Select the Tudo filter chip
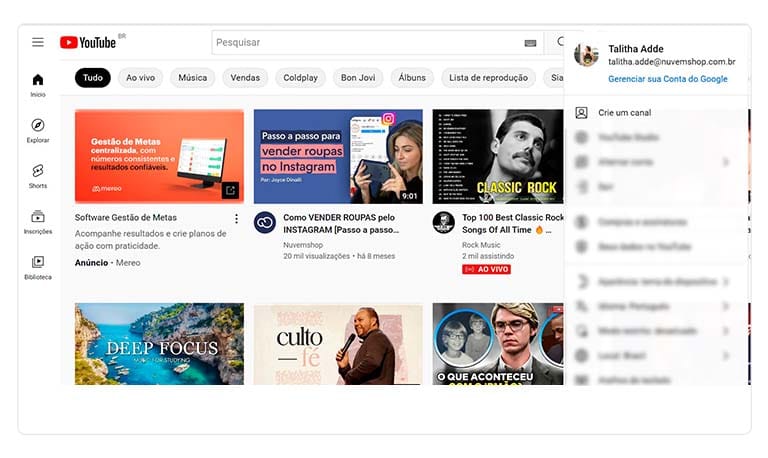The height and width of the screenshot is (458, 768). (x=92, y=77)
